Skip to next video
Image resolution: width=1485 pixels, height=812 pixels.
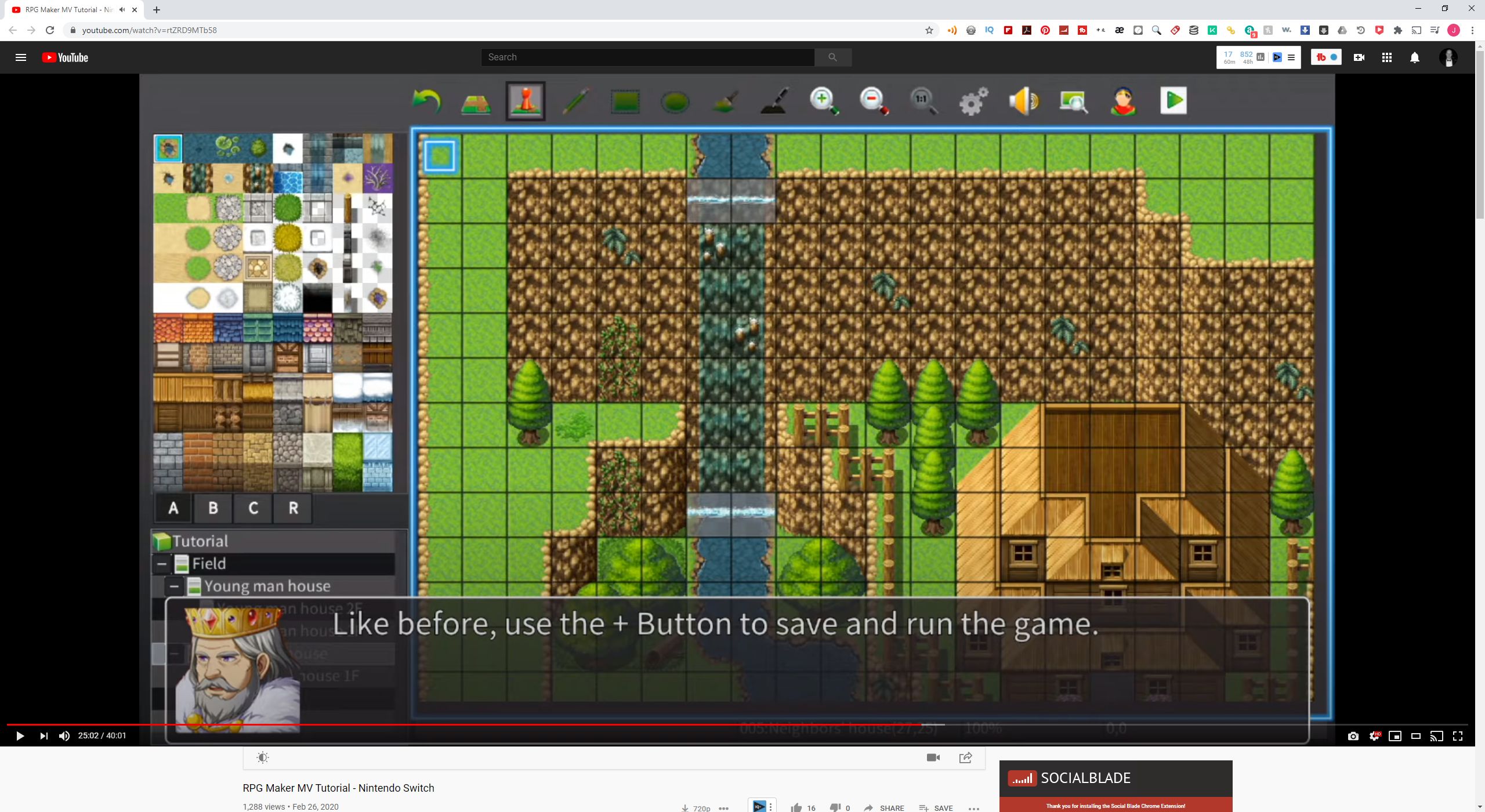pos(44,736)
